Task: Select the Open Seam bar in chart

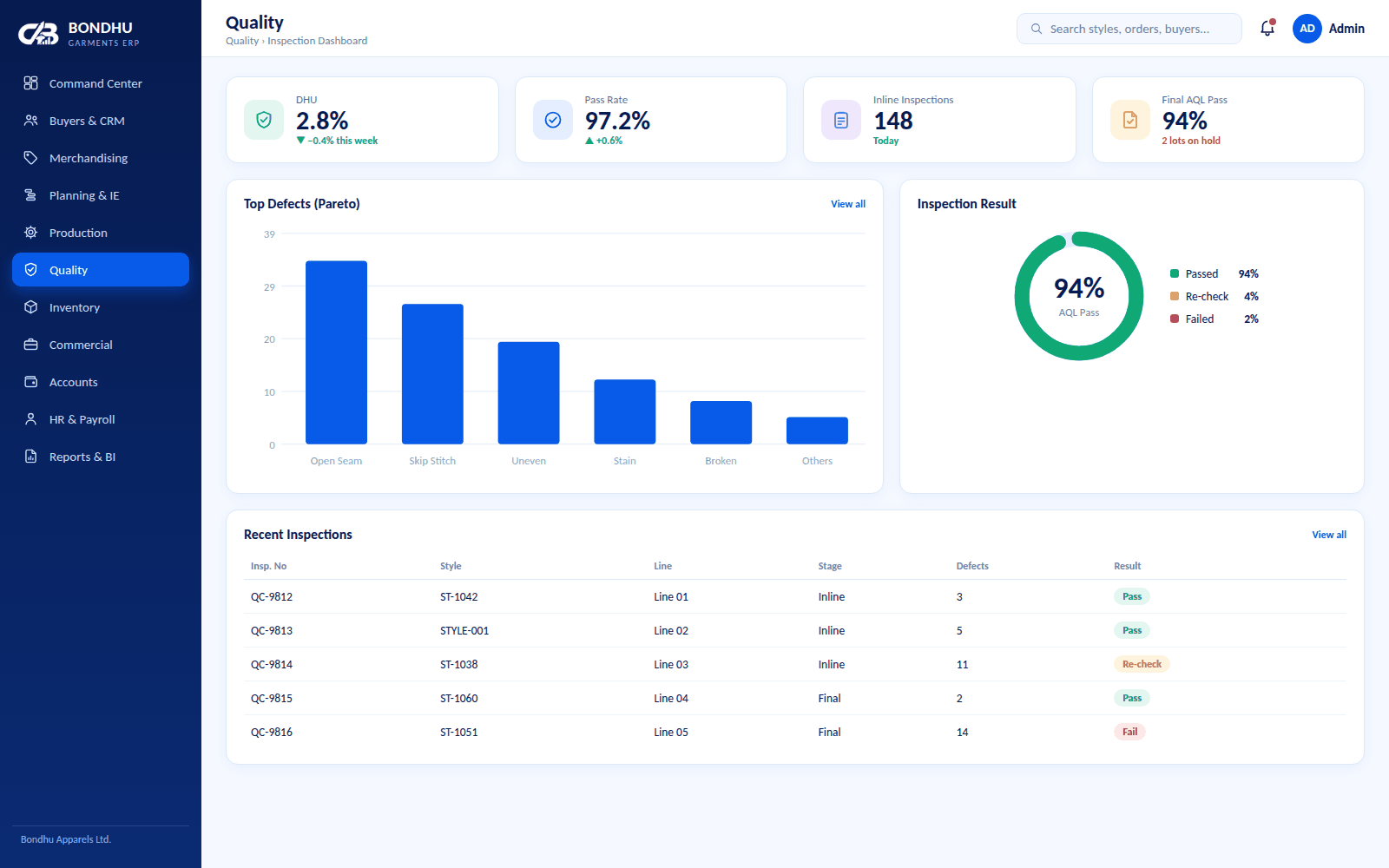Action: 336,352
